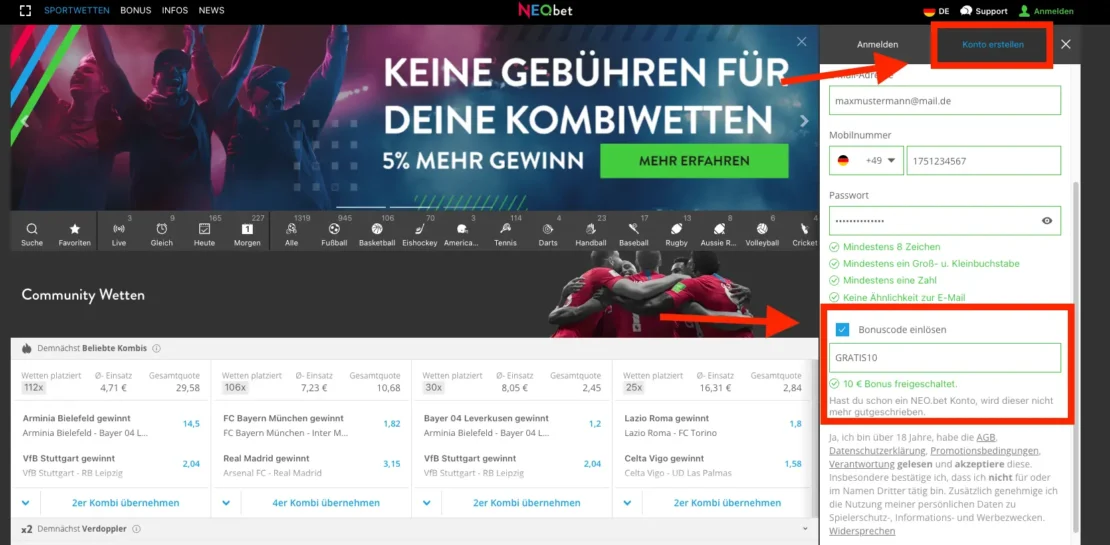The height and width of the screenshot is (545, 1110).
Task: Click the bonus code GRATIS10 field
Action: [945, 358]
